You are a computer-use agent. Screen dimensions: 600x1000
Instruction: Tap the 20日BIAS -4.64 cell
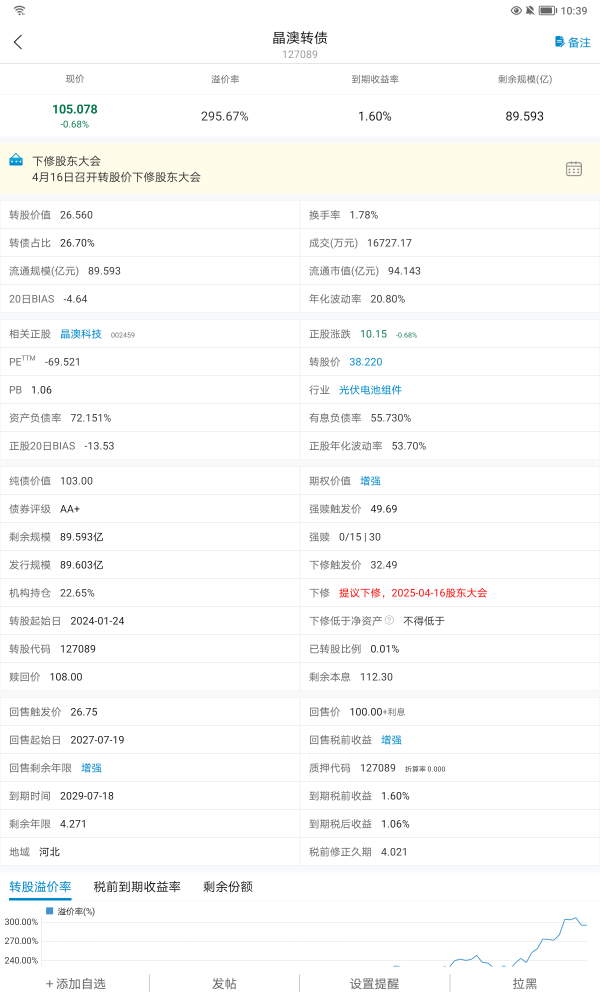click(150, 299)
